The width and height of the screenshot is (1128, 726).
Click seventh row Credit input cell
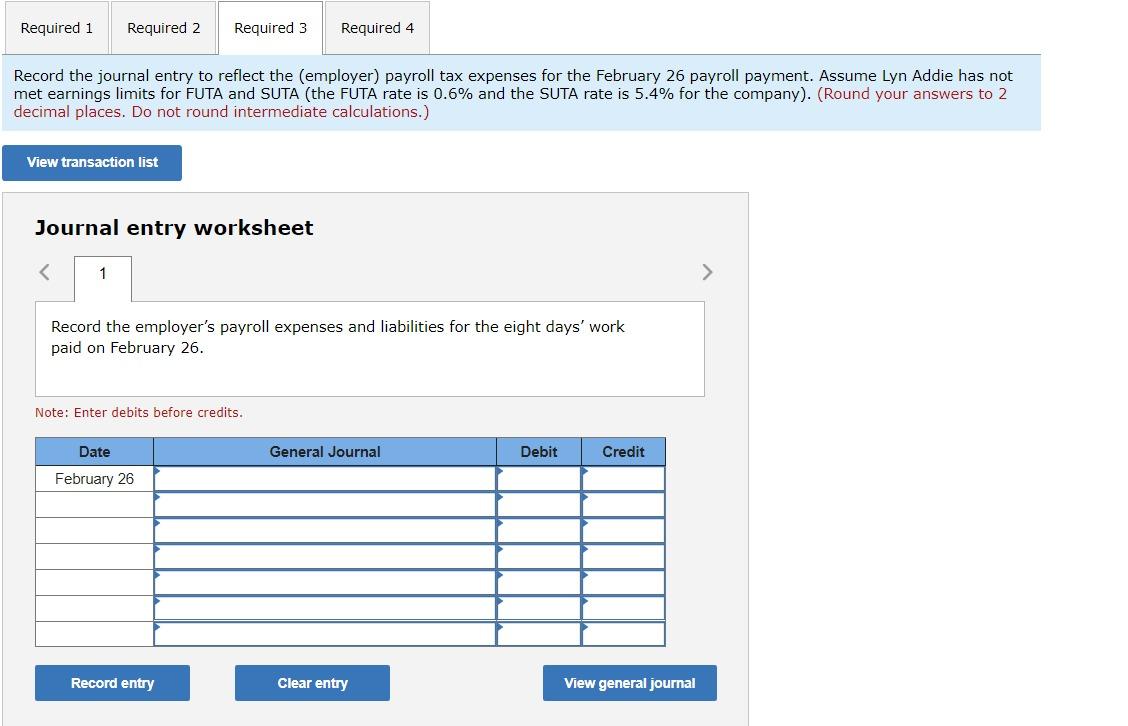click(623, 634)
